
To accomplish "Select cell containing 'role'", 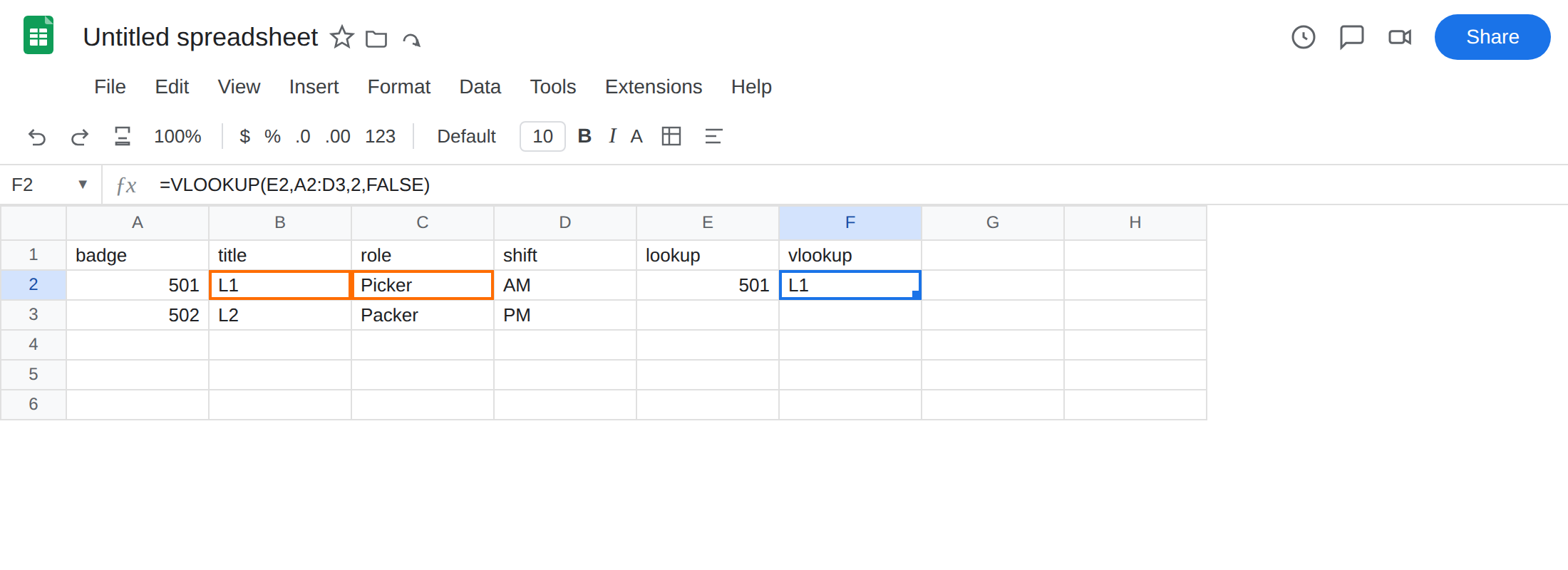I will point(423,255).
